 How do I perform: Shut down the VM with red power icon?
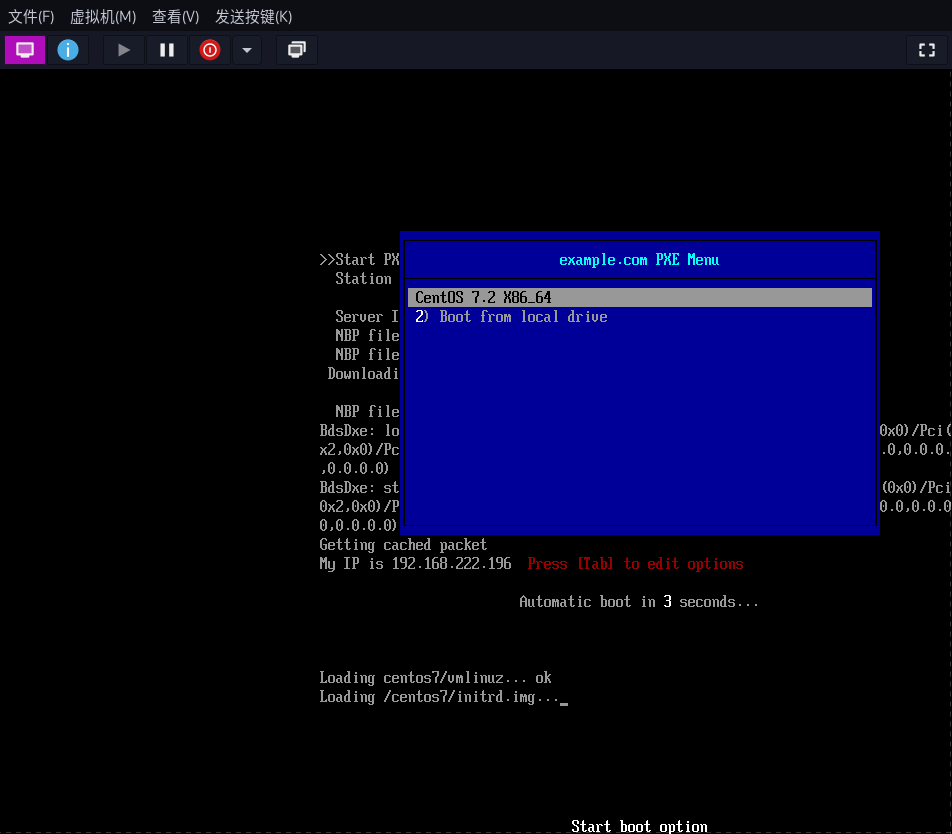(x=209, y=50)
